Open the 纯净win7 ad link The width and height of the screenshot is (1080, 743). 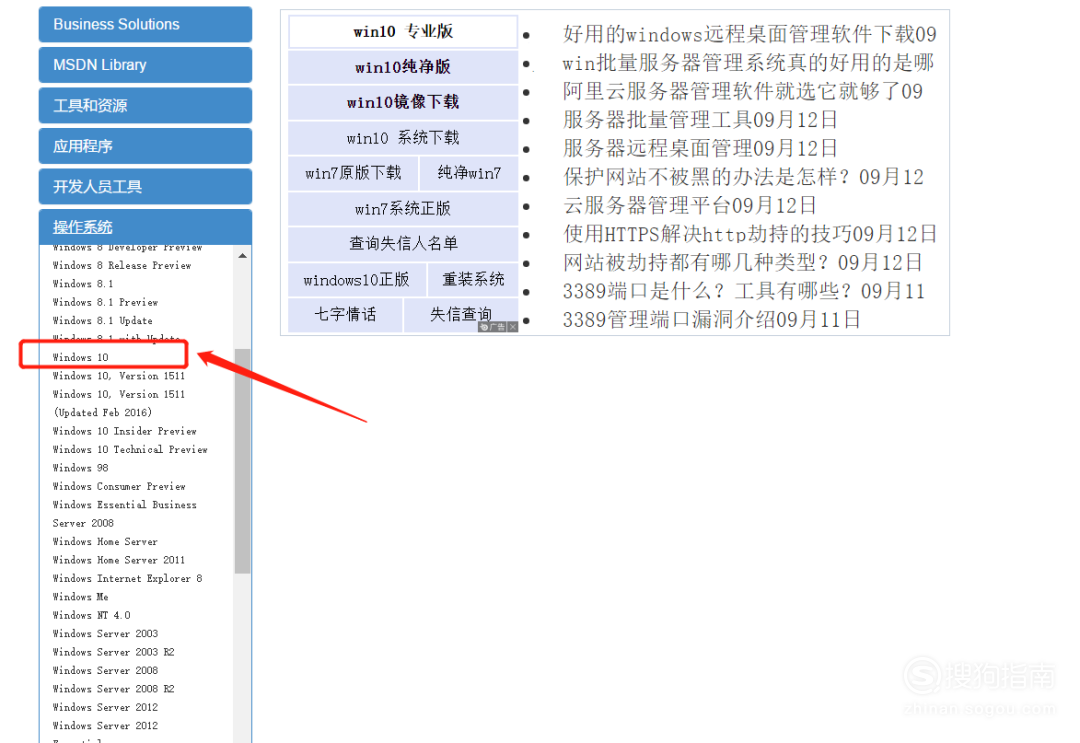pyautogui.click(x=469, y=173)
